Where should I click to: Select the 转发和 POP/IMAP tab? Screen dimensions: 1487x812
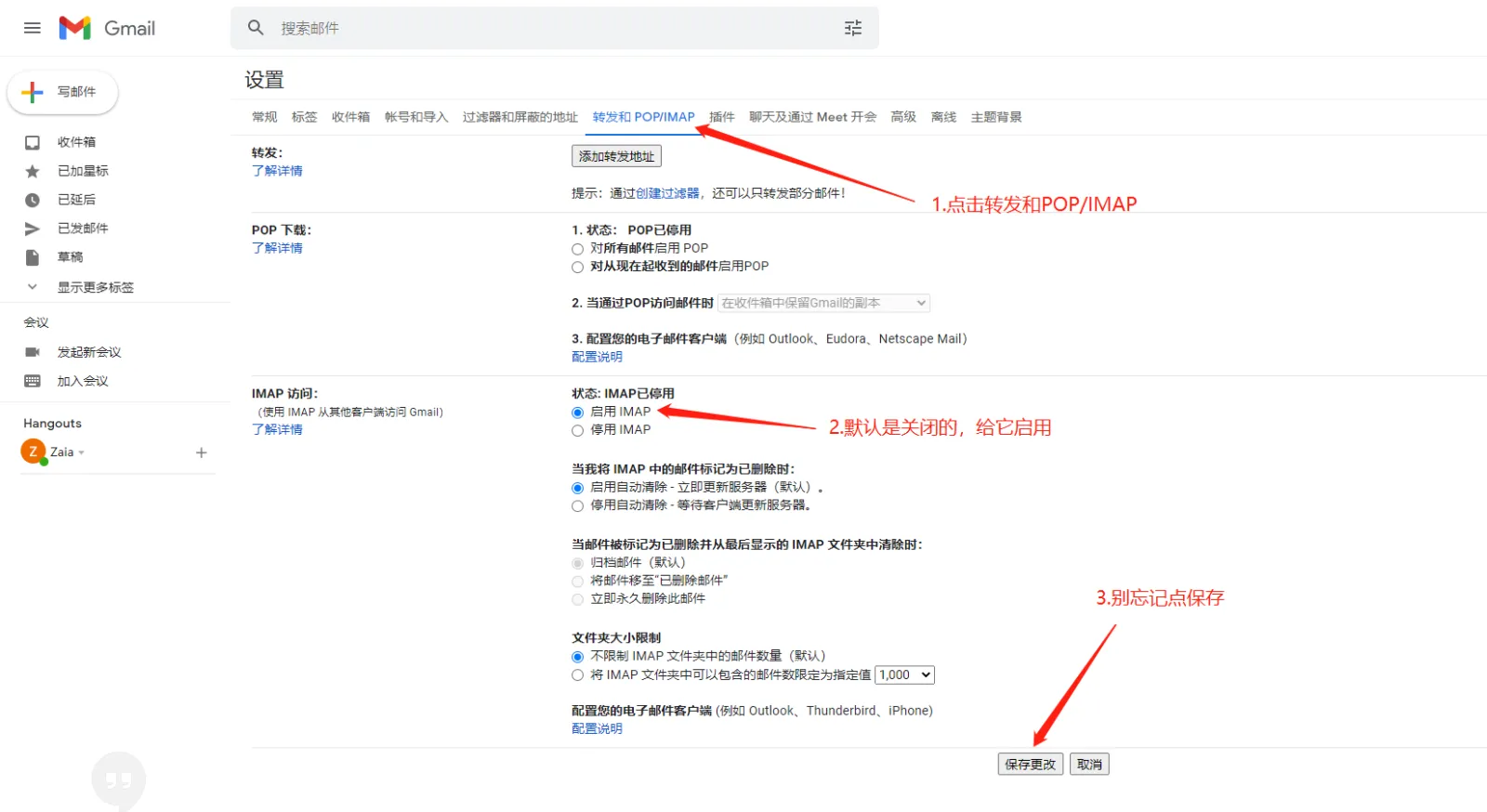click(644, 117)
